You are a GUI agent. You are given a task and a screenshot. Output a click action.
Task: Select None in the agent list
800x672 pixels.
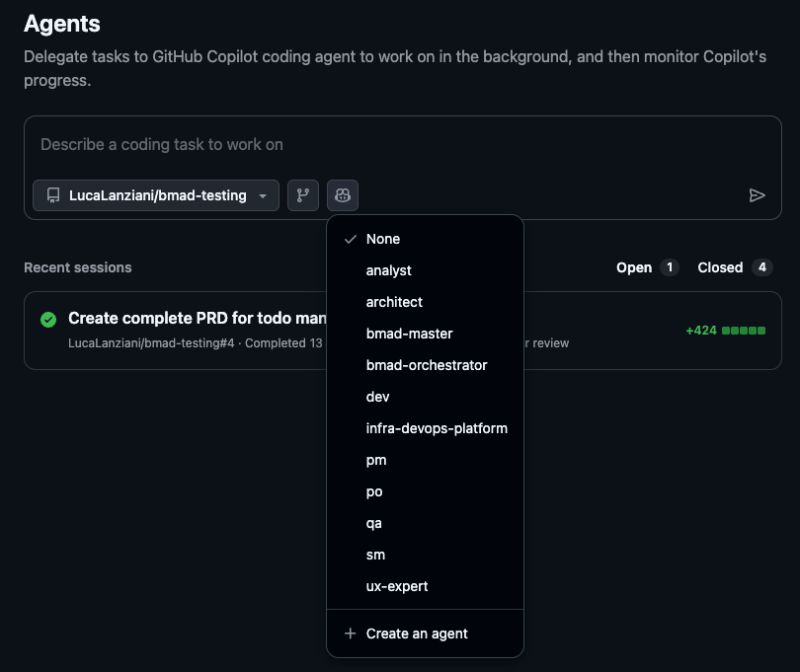click(x=383, y=239)
